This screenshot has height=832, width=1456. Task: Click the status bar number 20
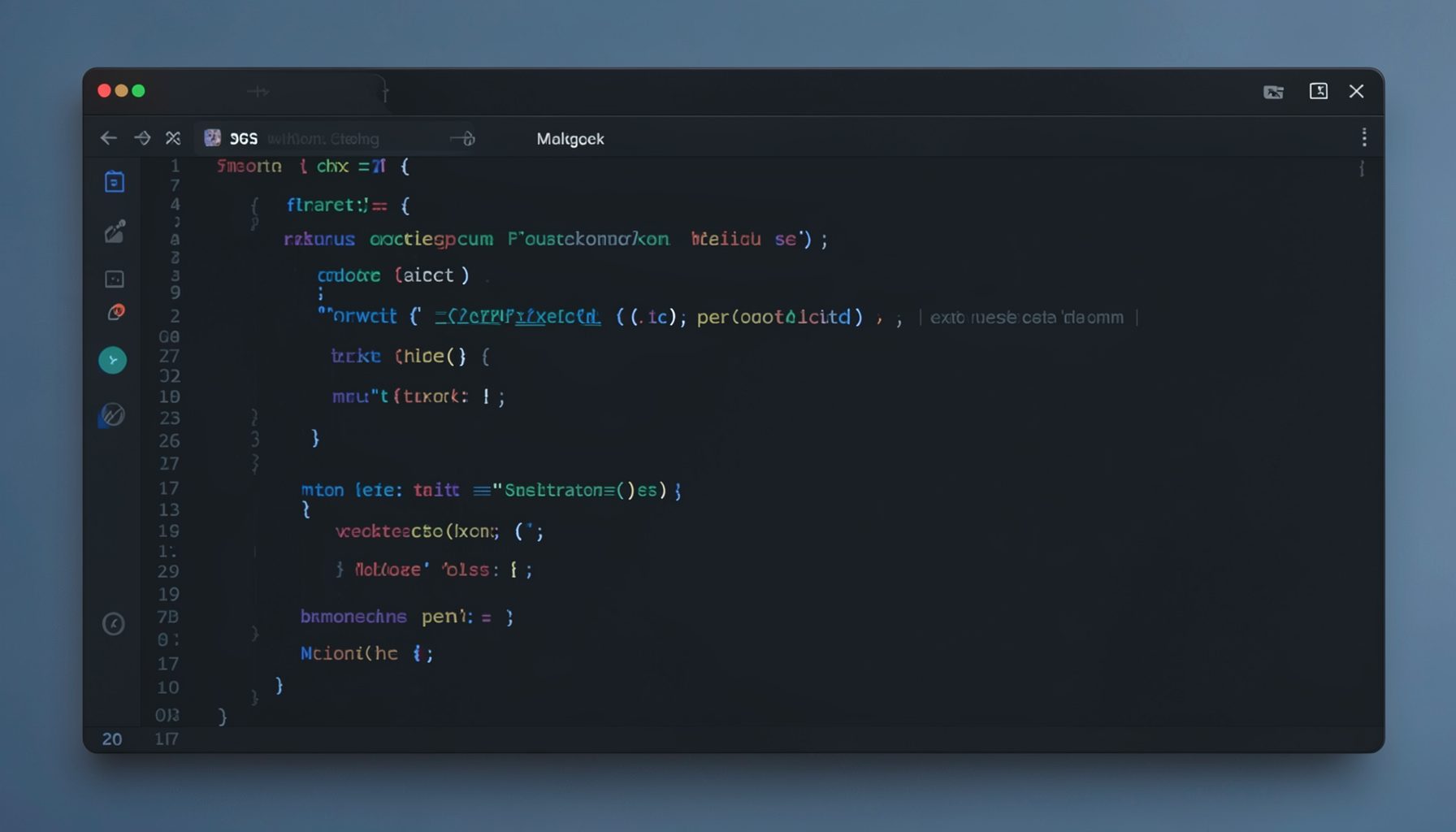click(x=112, y=739)
